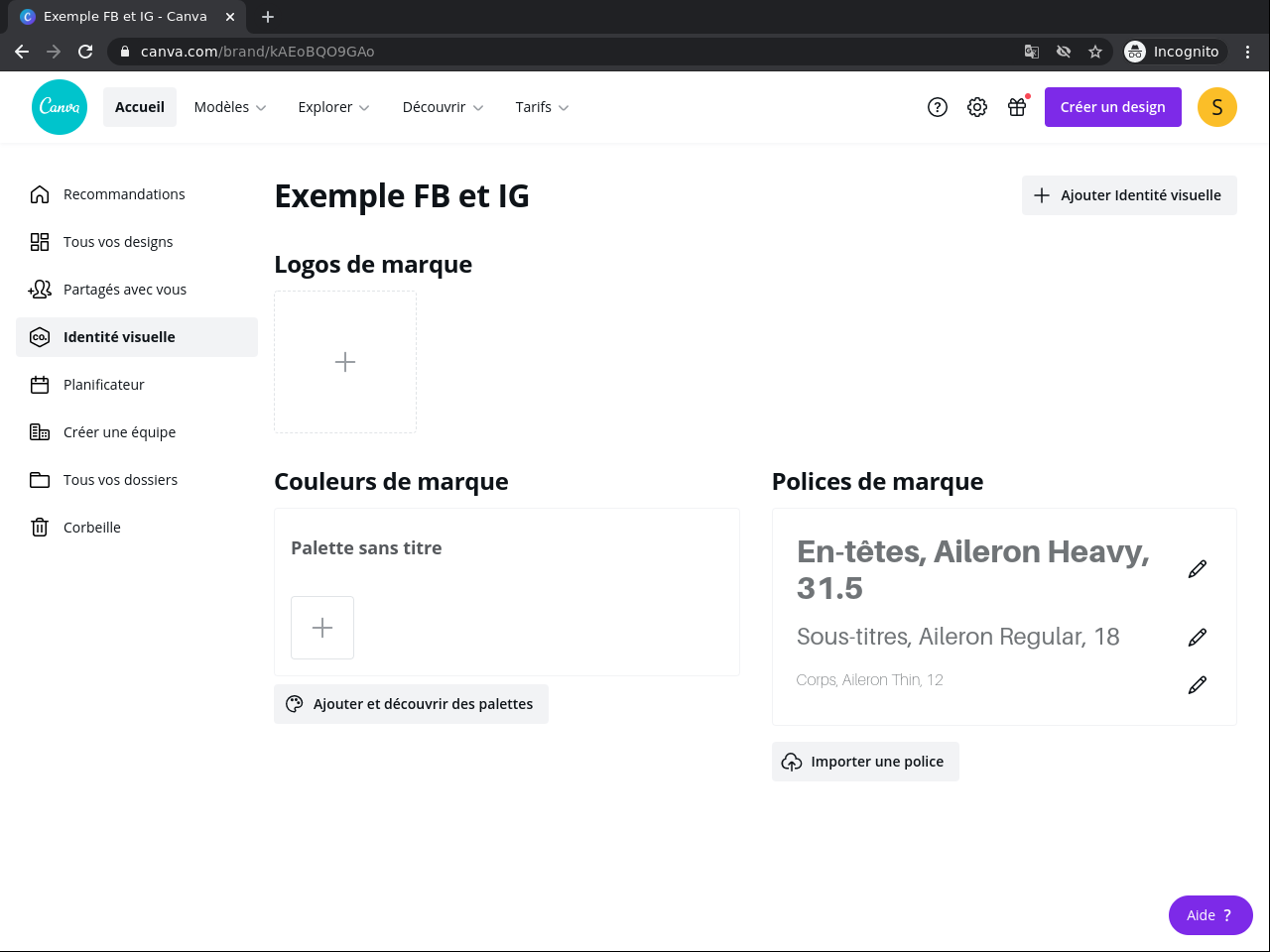Click the help question mark icon
This screenshot has height=952, width=1270.
tap(938, 107)
